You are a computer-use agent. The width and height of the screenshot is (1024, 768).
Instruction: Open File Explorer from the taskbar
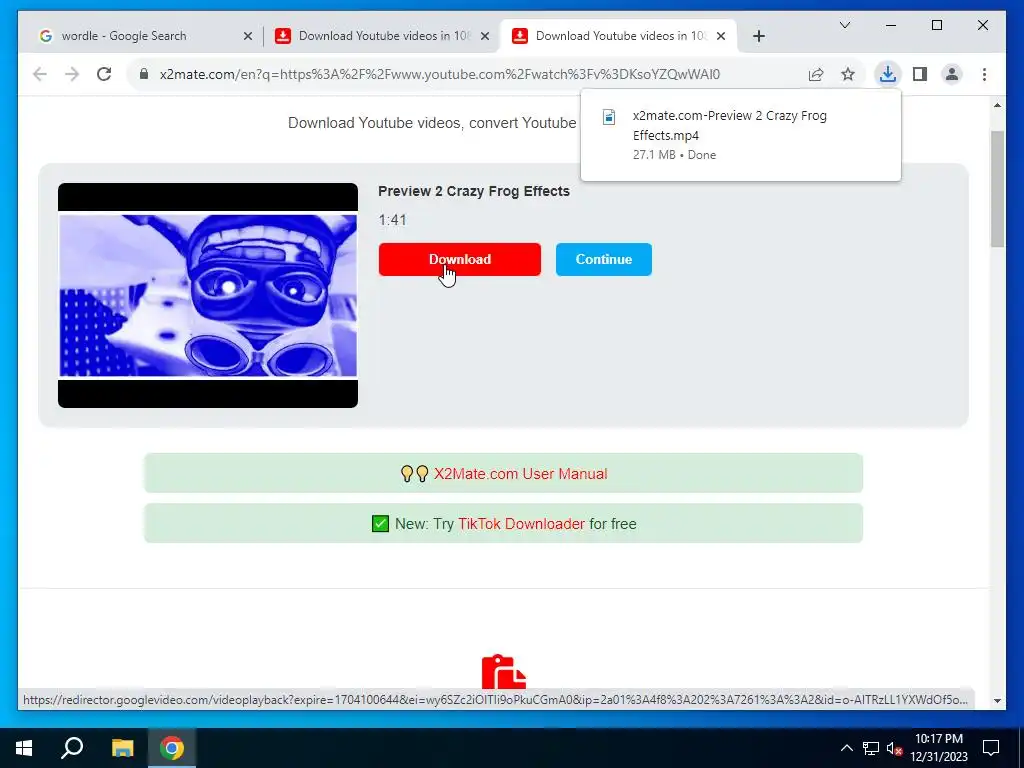[x=122, y=748]
